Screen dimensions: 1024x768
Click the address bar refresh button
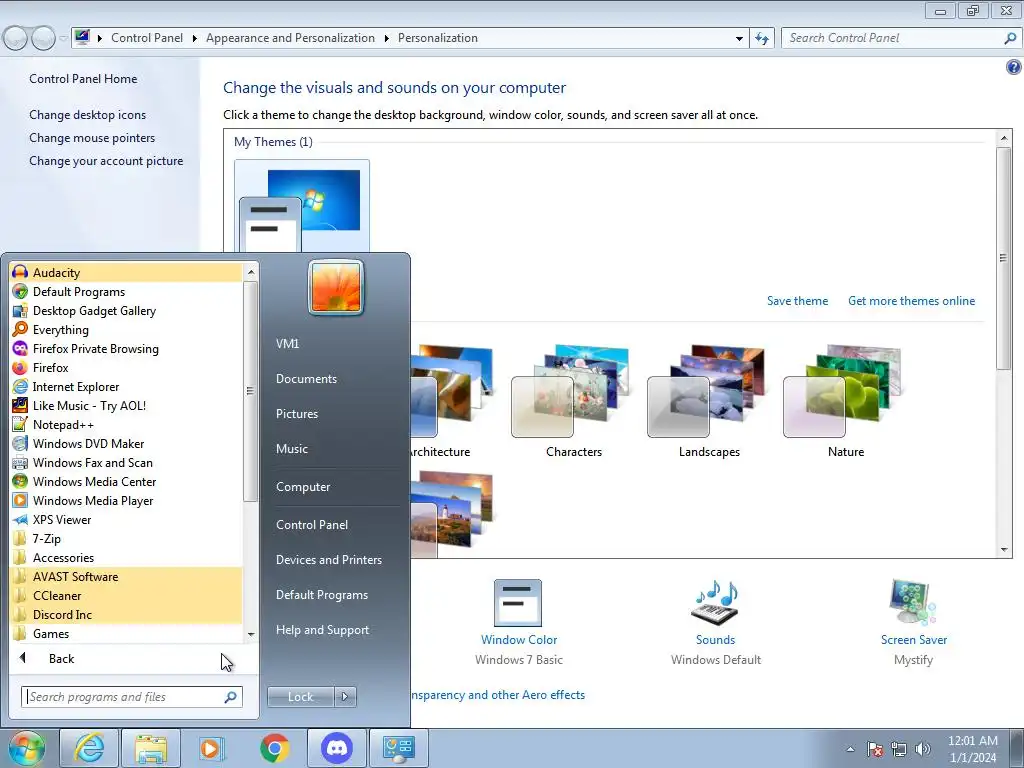[x=761, y=39]
